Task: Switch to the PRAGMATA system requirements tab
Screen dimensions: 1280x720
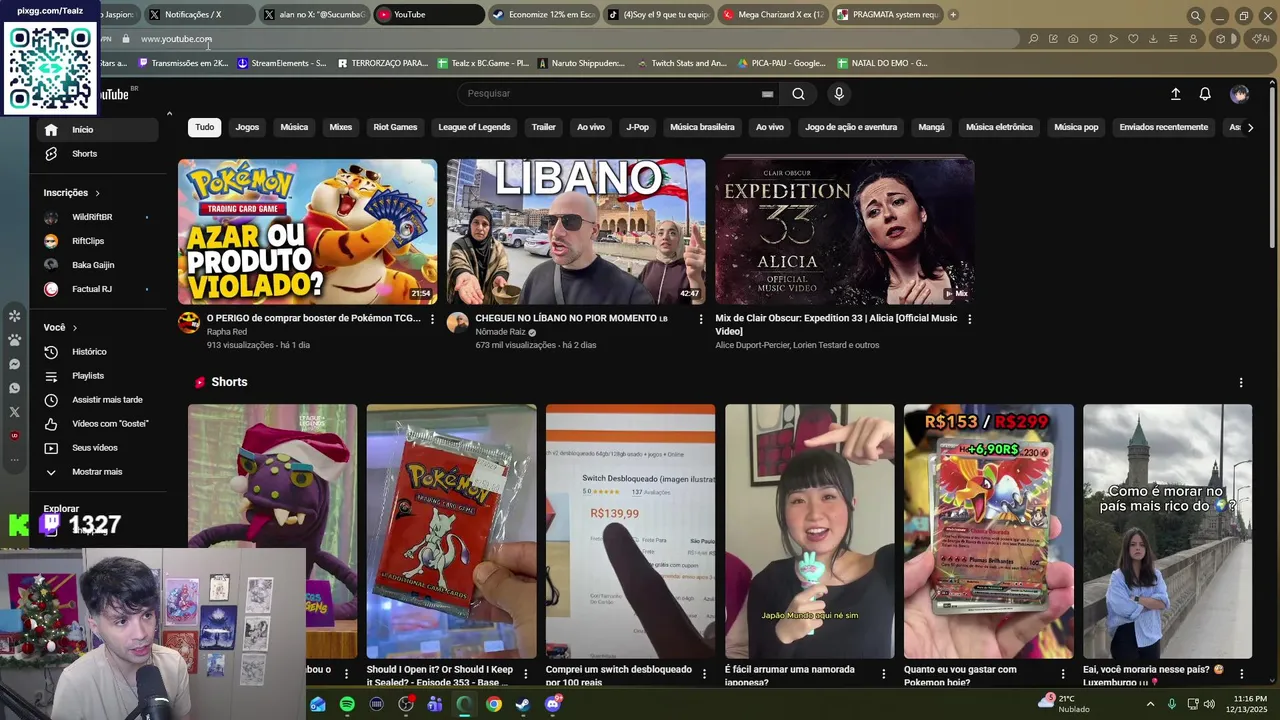Action: pyautogui.click(x=887, y=15)
